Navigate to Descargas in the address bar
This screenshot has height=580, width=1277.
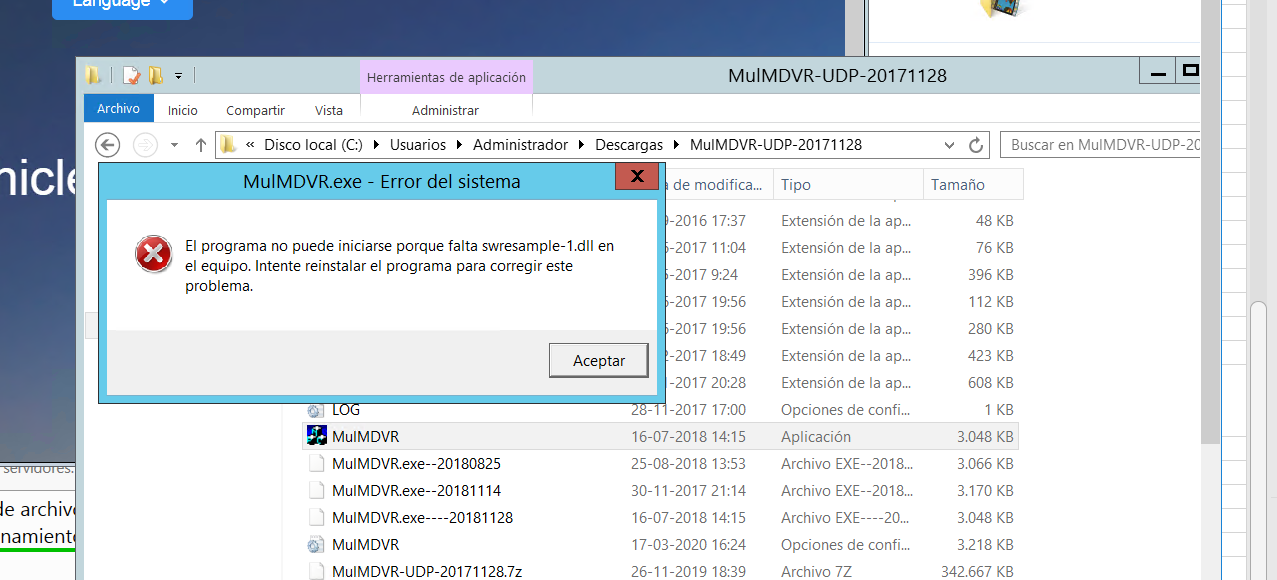629,145
